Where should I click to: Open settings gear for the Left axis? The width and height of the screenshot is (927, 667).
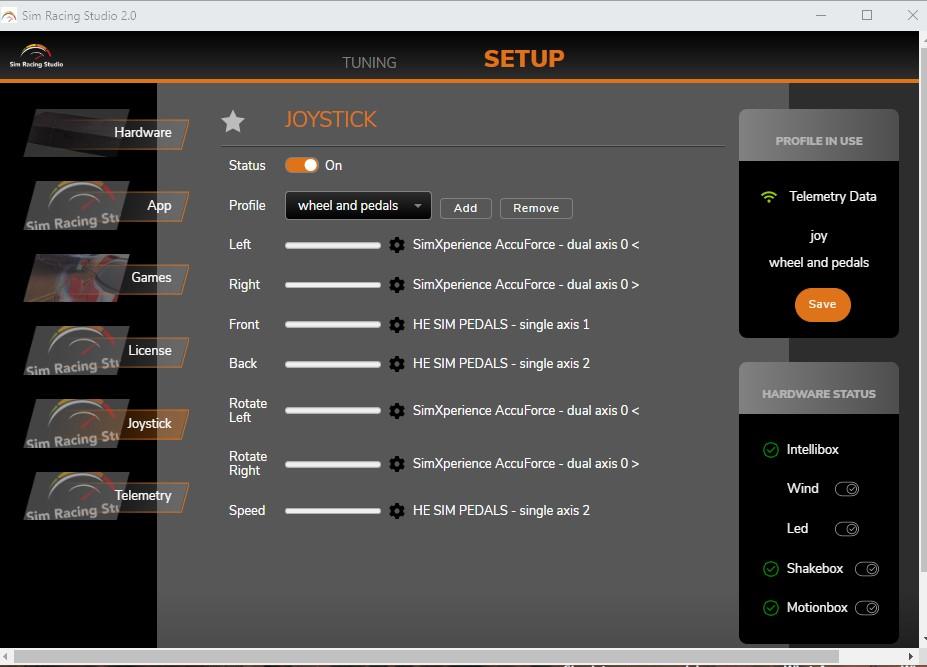pos(396,244)
